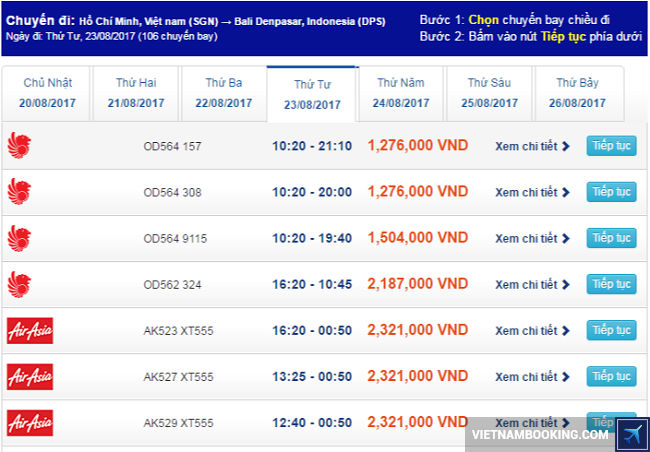
Task: Select flight code AK523 XT555
Action: coord(178,331)
